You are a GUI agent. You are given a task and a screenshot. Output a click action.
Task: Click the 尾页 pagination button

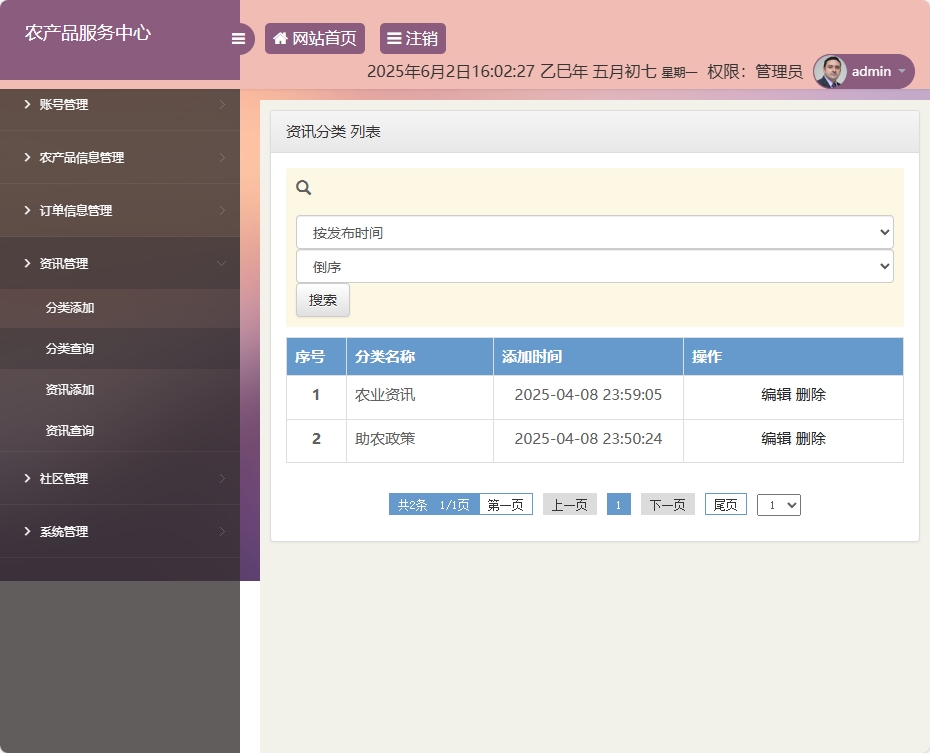coord(725,504)
